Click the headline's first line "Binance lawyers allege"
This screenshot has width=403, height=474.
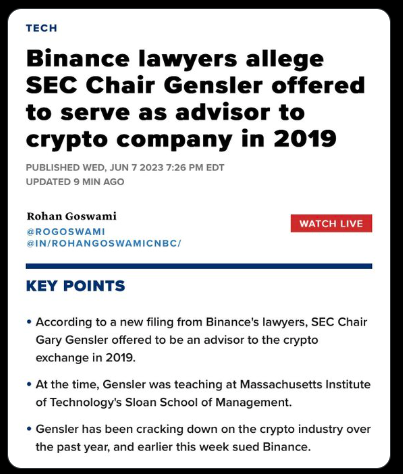point(175,59)
